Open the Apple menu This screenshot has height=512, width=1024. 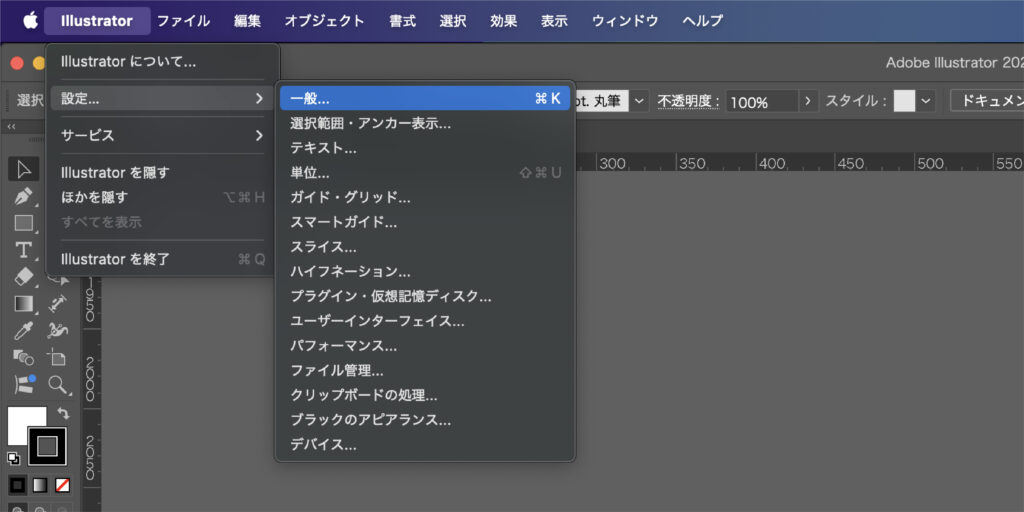click(30, 21)
